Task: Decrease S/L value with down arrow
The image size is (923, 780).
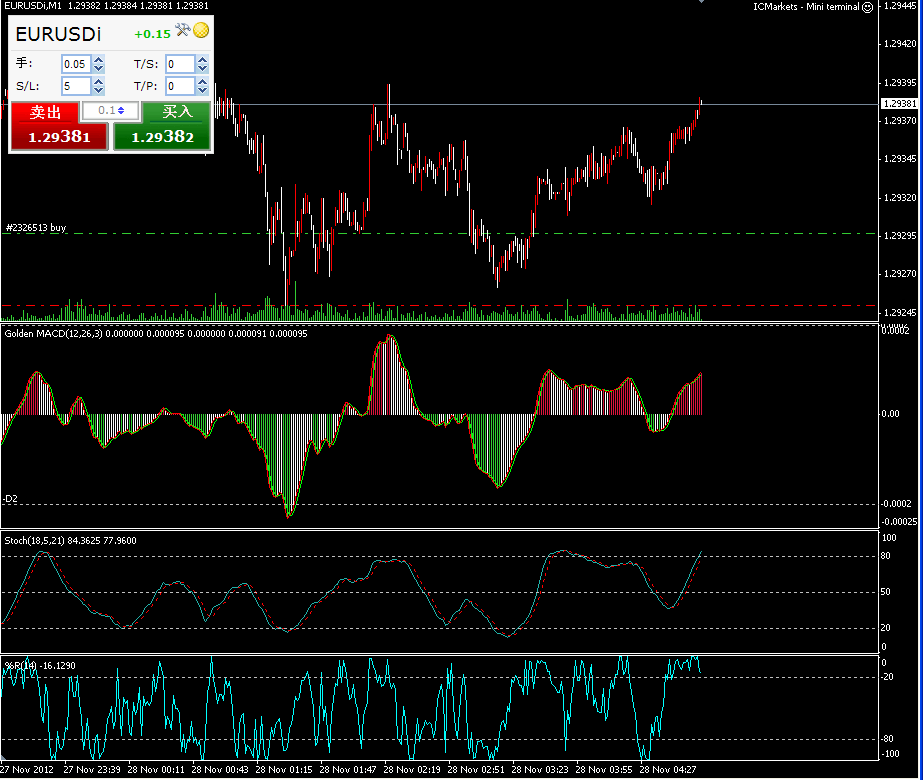Action: tap(99, 90)
